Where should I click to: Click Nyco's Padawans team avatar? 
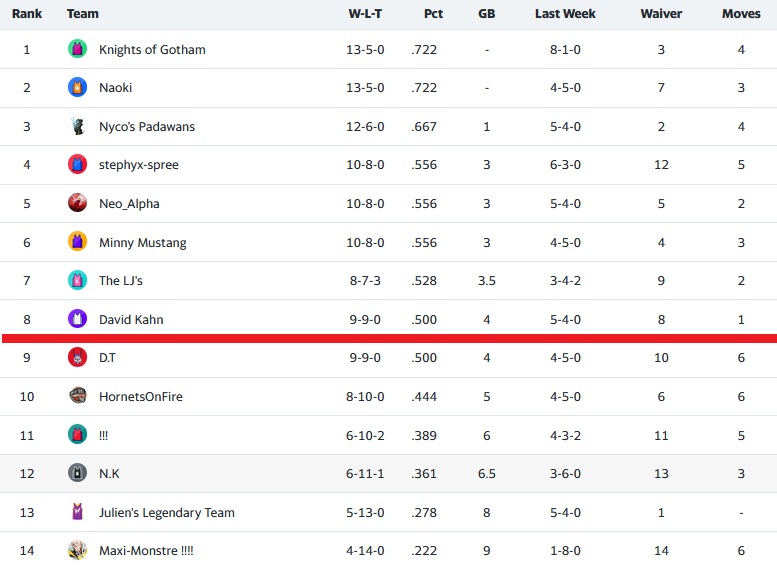point(77,127)
